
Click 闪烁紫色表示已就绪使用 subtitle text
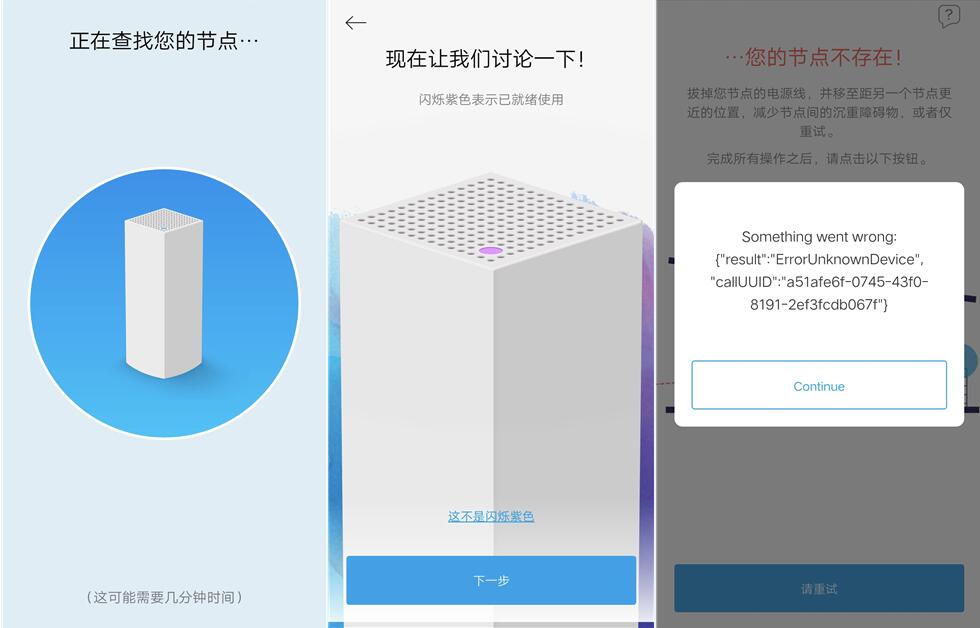pyautogui.click(x=491, y=99)
